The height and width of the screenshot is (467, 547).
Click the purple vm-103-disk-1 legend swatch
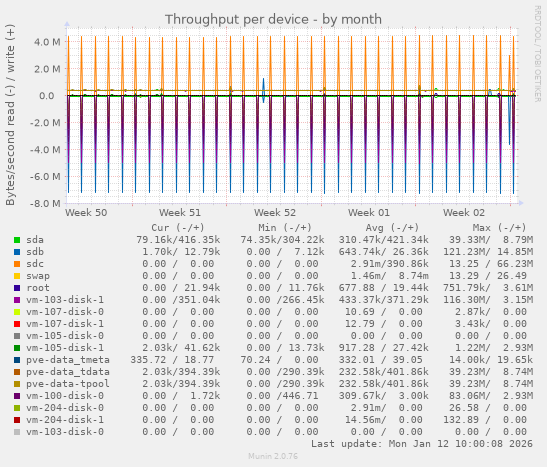pos(17,300)
